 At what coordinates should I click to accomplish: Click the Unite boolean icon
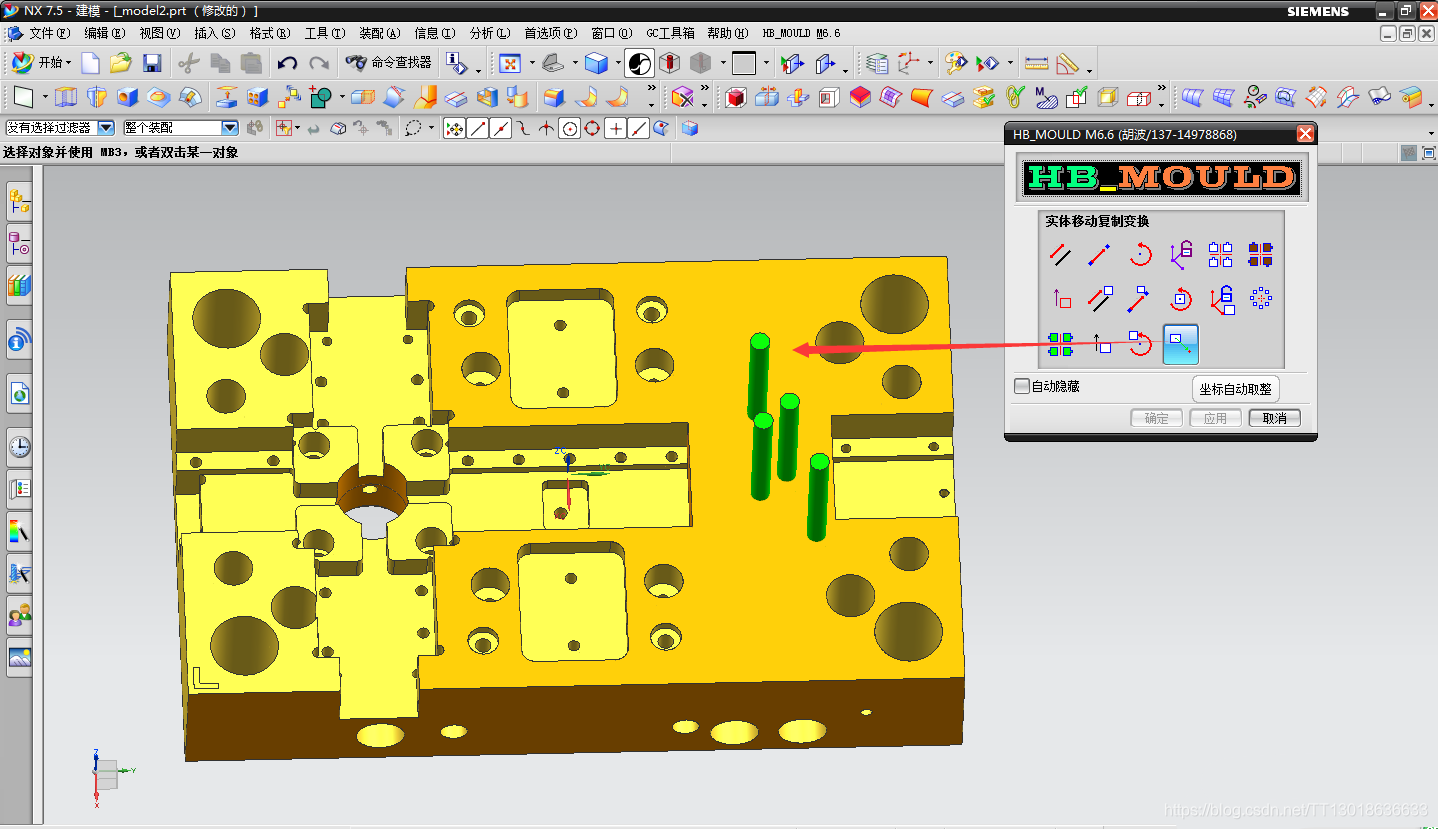coord(320,97)
